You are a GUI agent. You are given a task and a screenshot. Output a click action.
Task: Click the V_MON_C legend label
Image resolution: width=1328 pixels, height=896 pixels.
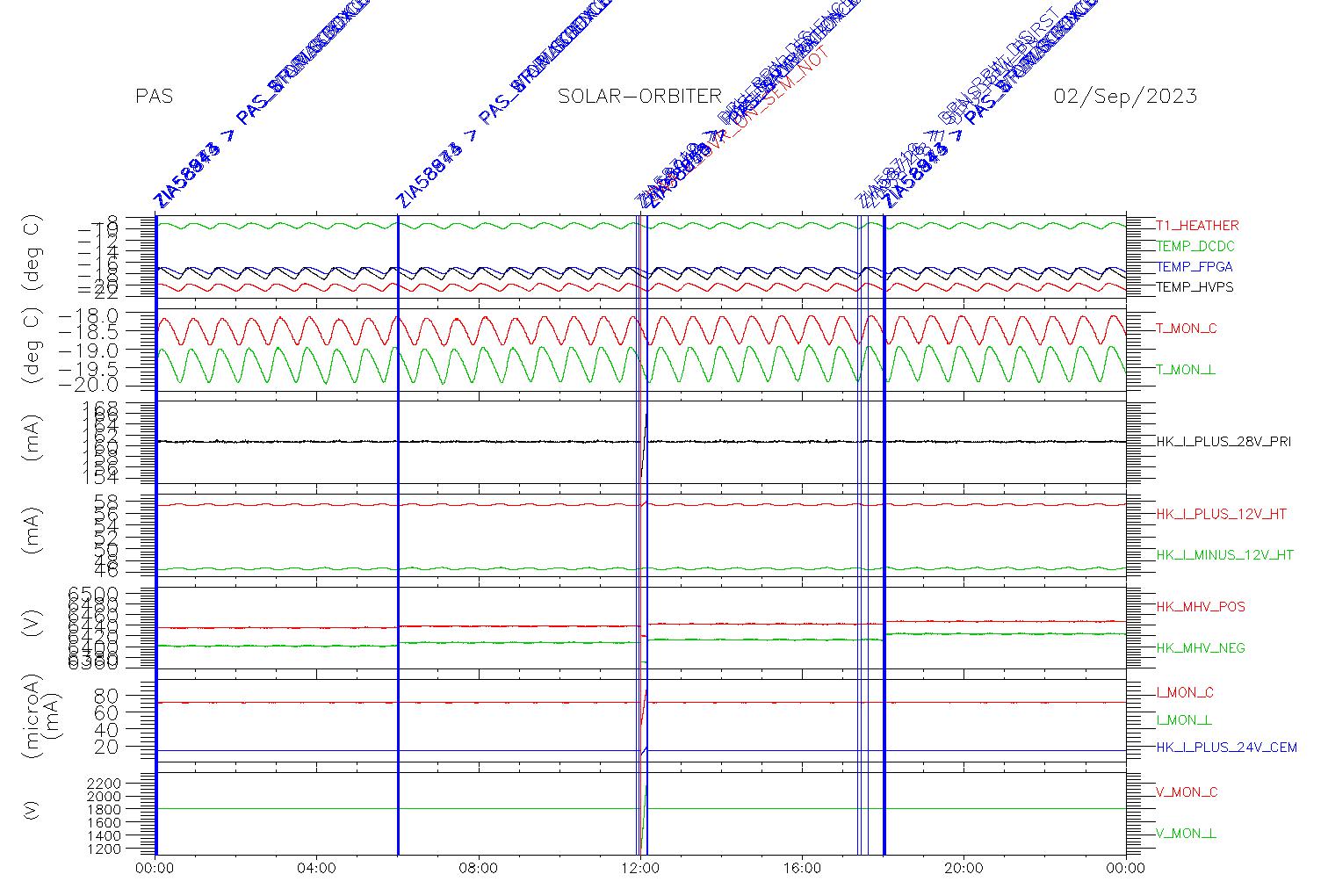(x=1187, y=792)
